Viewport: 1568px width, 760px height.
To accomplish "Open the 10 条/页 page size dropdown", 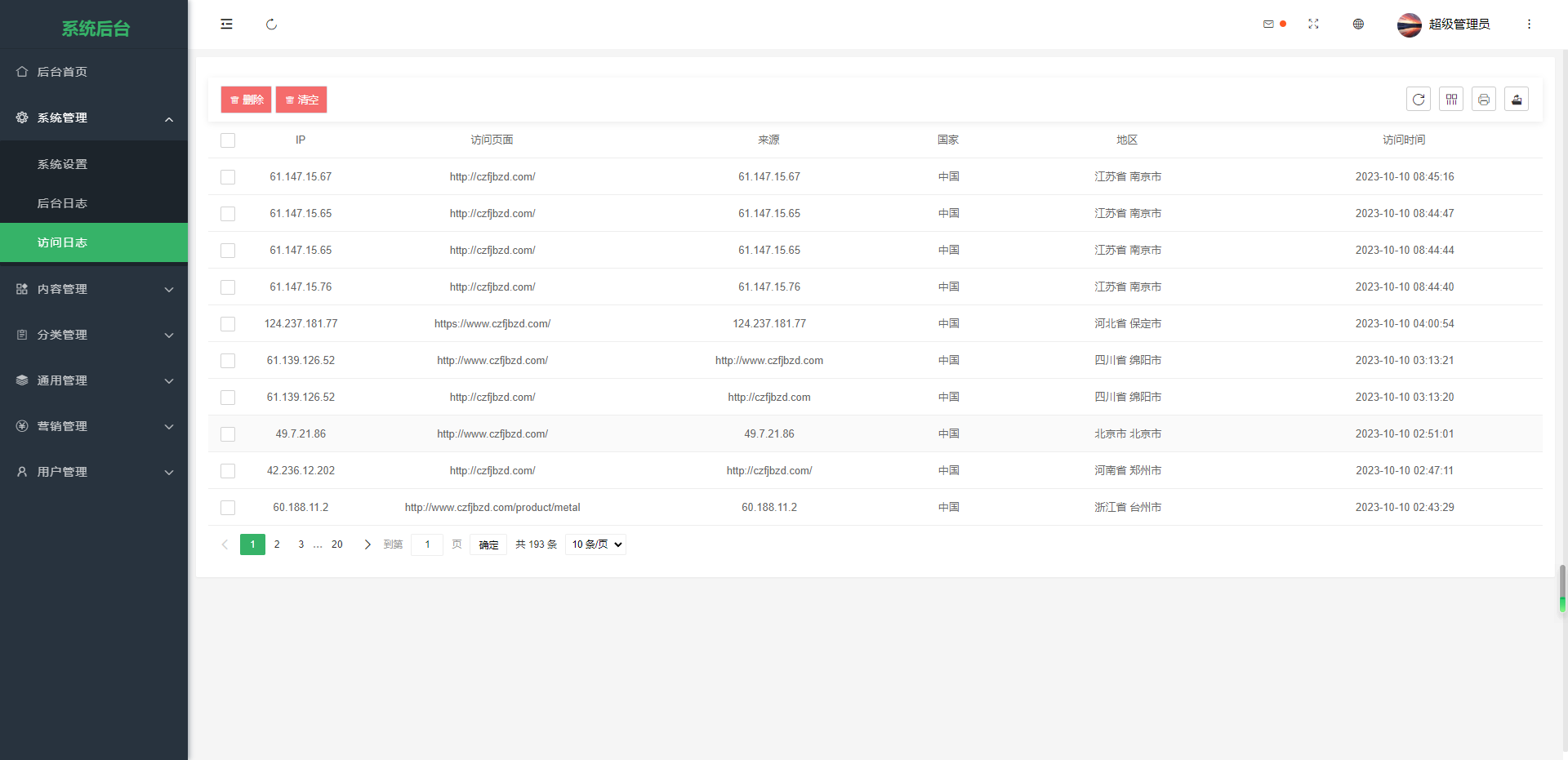I will [595, 544].
